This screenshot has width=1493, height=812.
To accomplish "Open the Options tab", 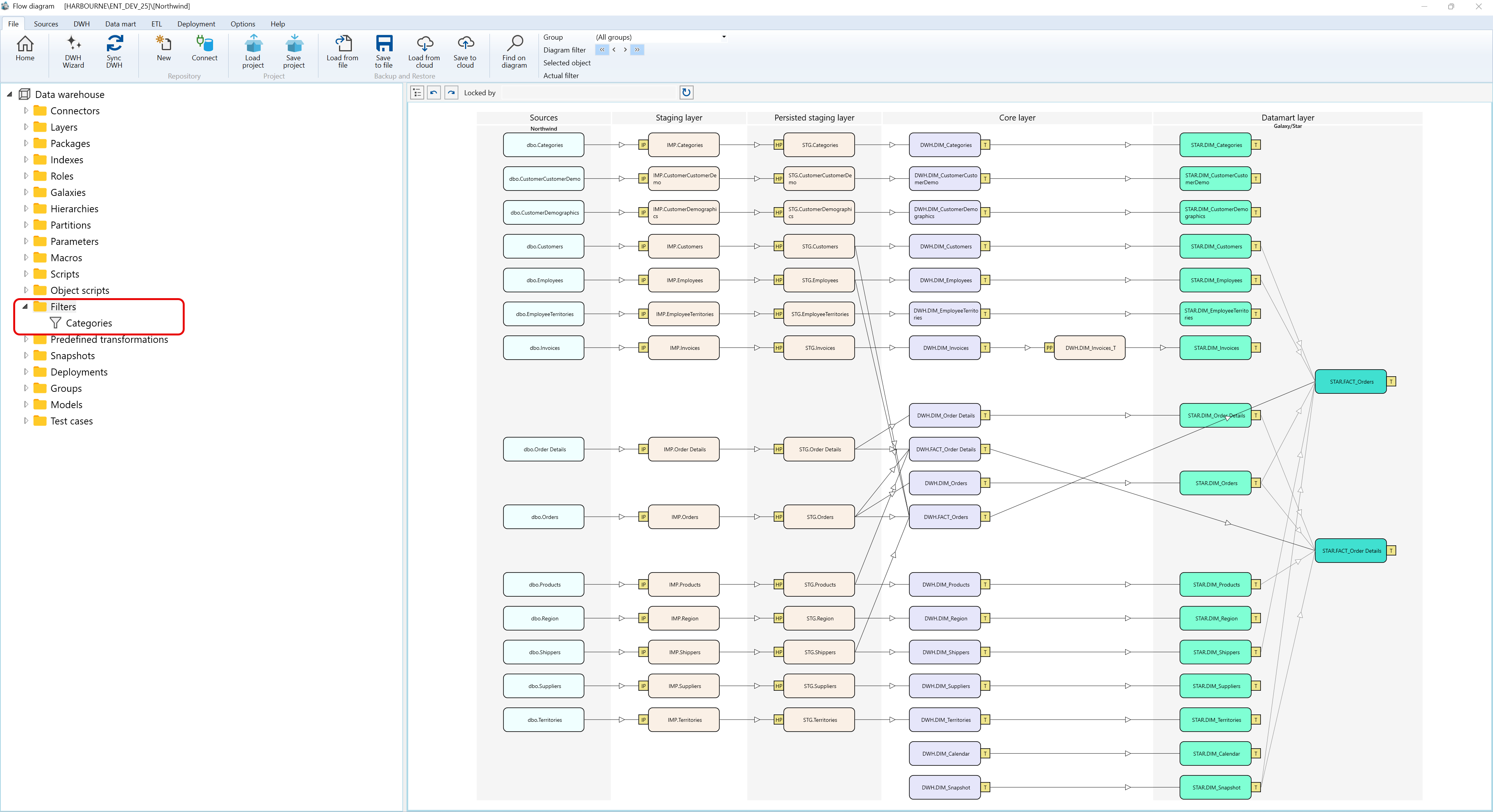I will [243, 24].
